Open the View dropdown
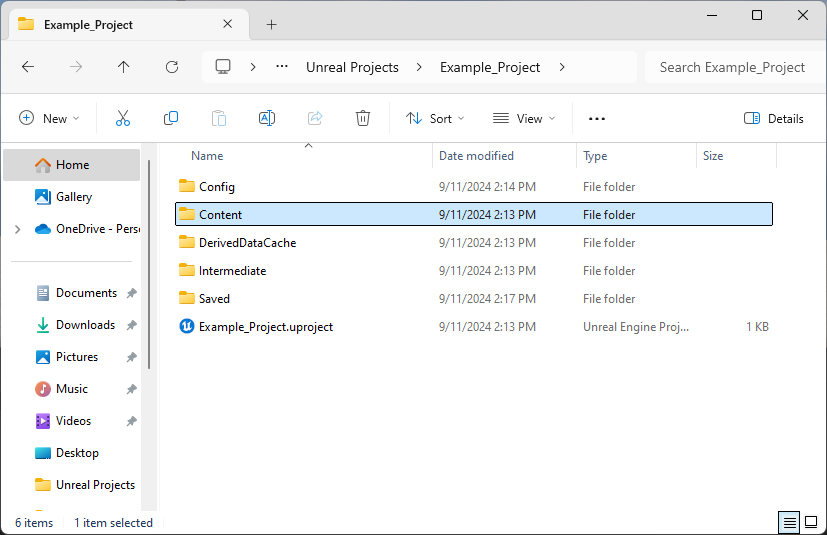The image size is (827, 535). [524, 118]
